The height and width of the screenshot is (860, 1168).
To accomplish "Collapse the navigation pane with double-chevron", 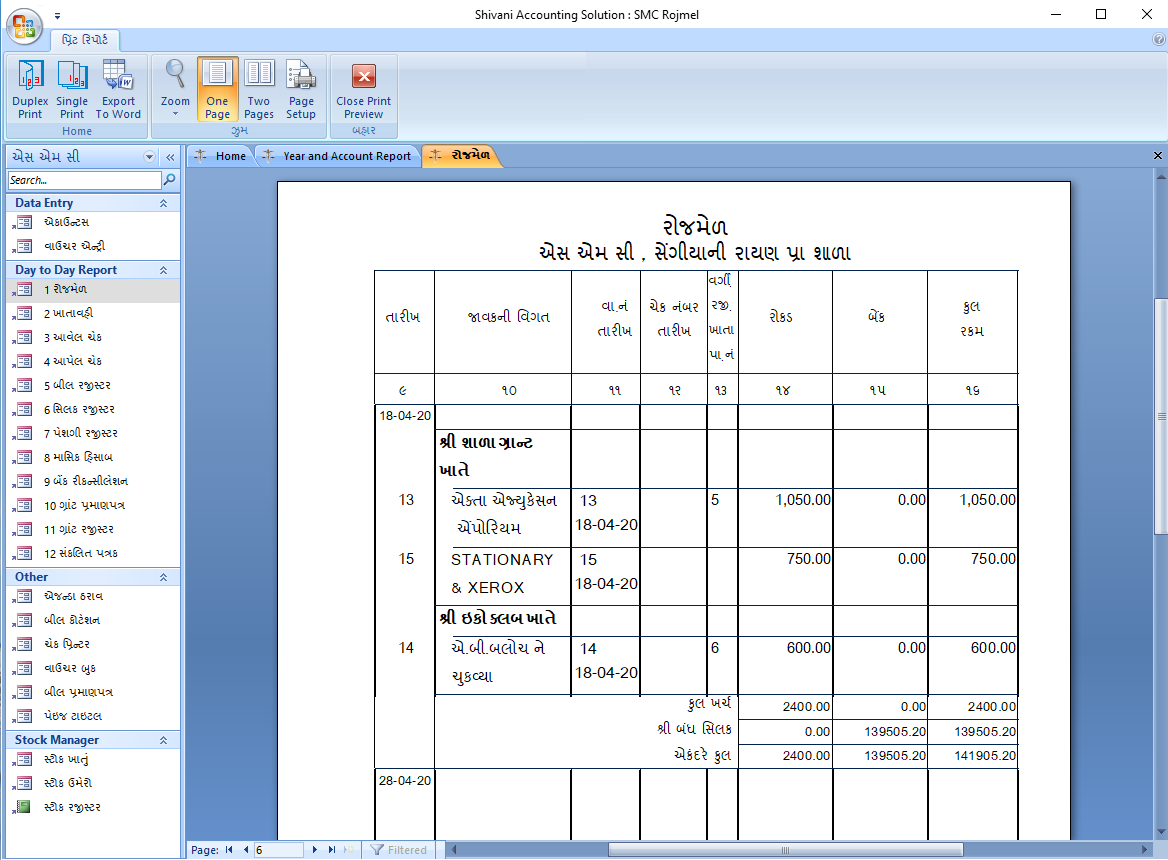I will point(168,156).
